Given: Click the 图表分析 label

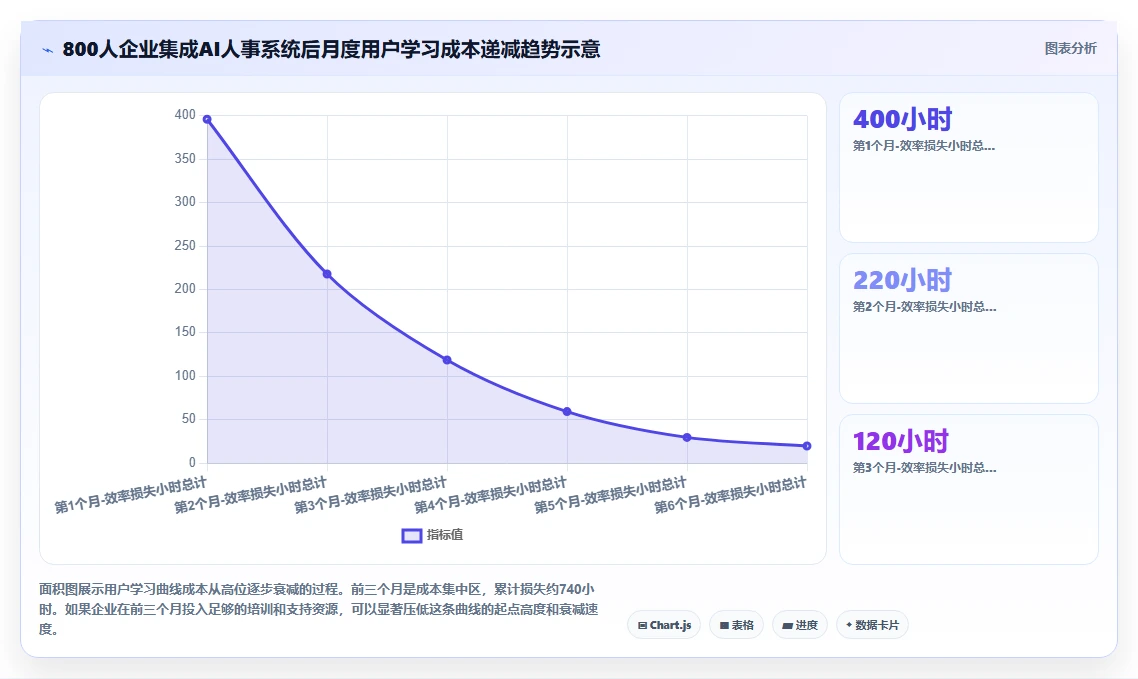Looking at the screenshot, I should [1070, 49].
